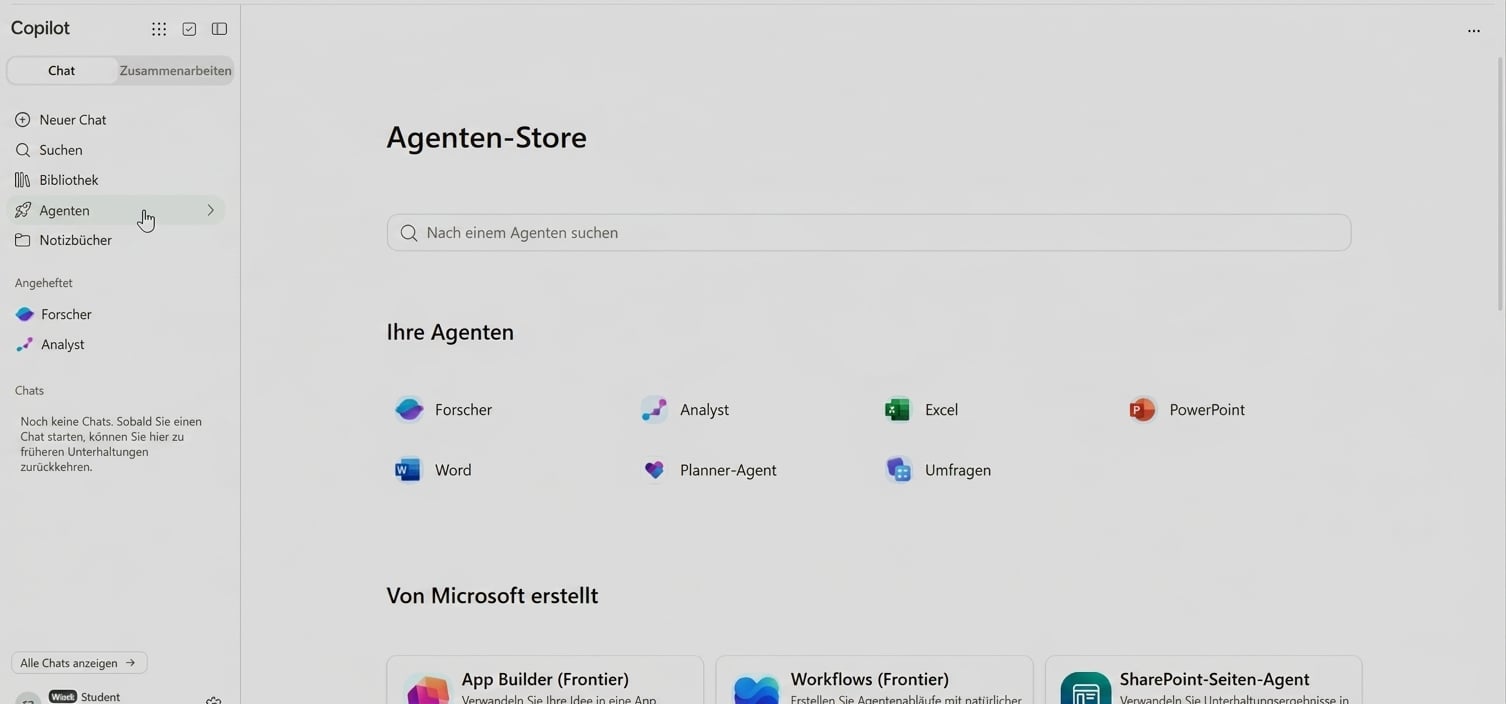Click the Student account label
The height and width of the screenshot is (704, 1506).
[100, 697]
